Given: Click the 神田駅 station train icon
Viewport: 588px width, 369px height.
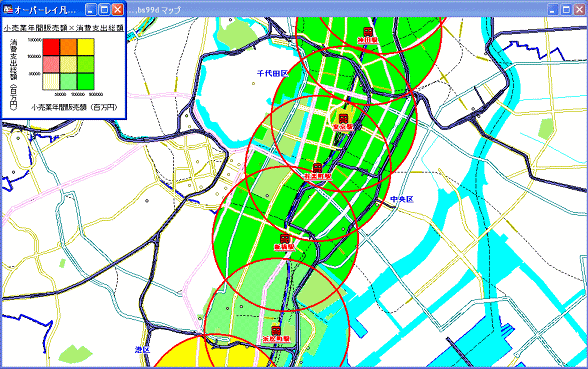Looking at the screenshot, I should coord(368,32).
